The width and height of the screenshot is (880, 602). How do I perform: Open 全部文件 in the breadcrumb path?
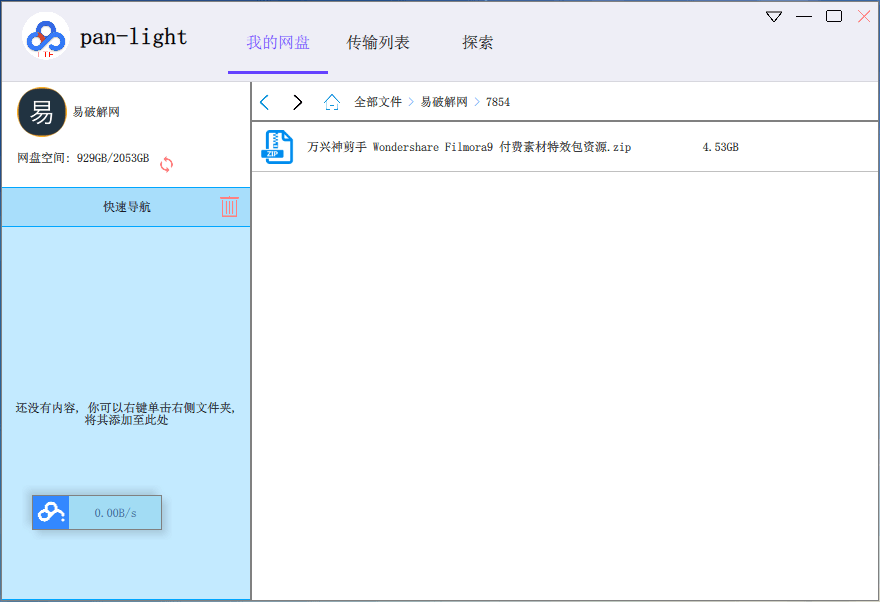[x=378, y=102]
